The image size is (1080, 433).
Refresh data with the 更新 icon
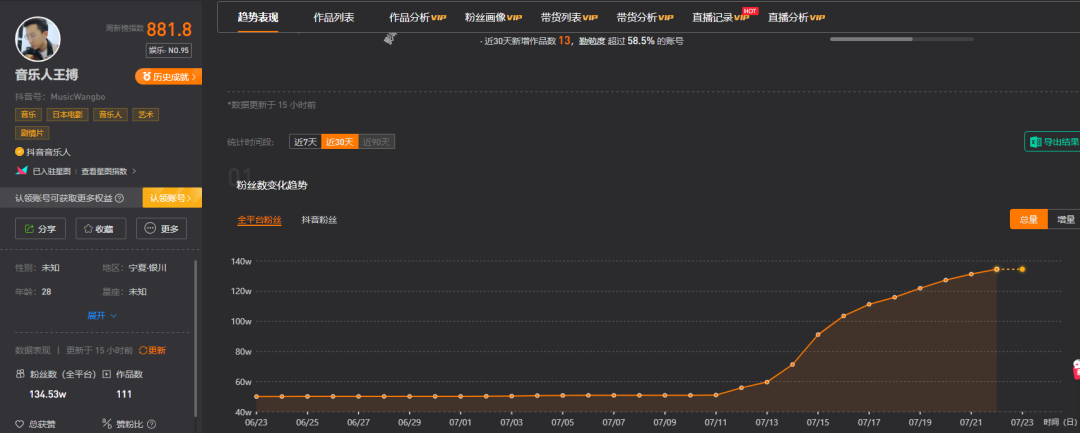[x=143, y=350]
